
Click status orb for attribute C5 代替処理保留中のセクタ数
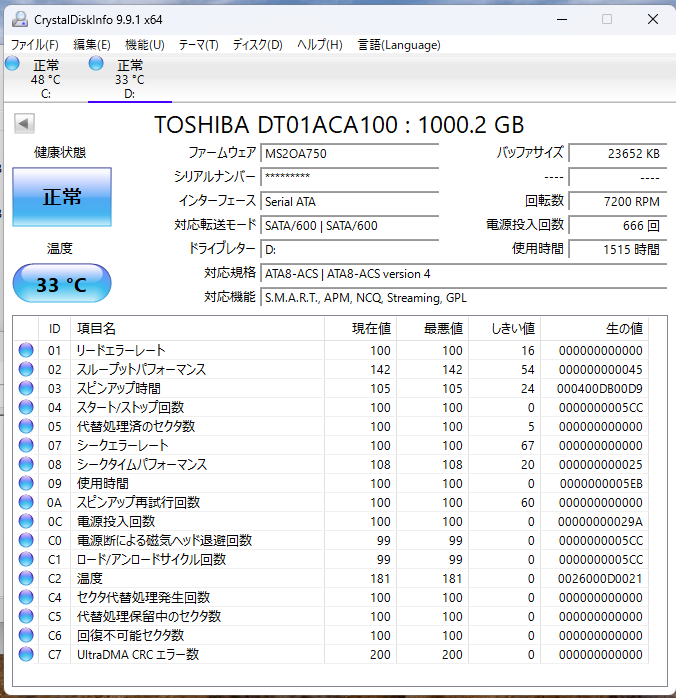pos(26,617)
